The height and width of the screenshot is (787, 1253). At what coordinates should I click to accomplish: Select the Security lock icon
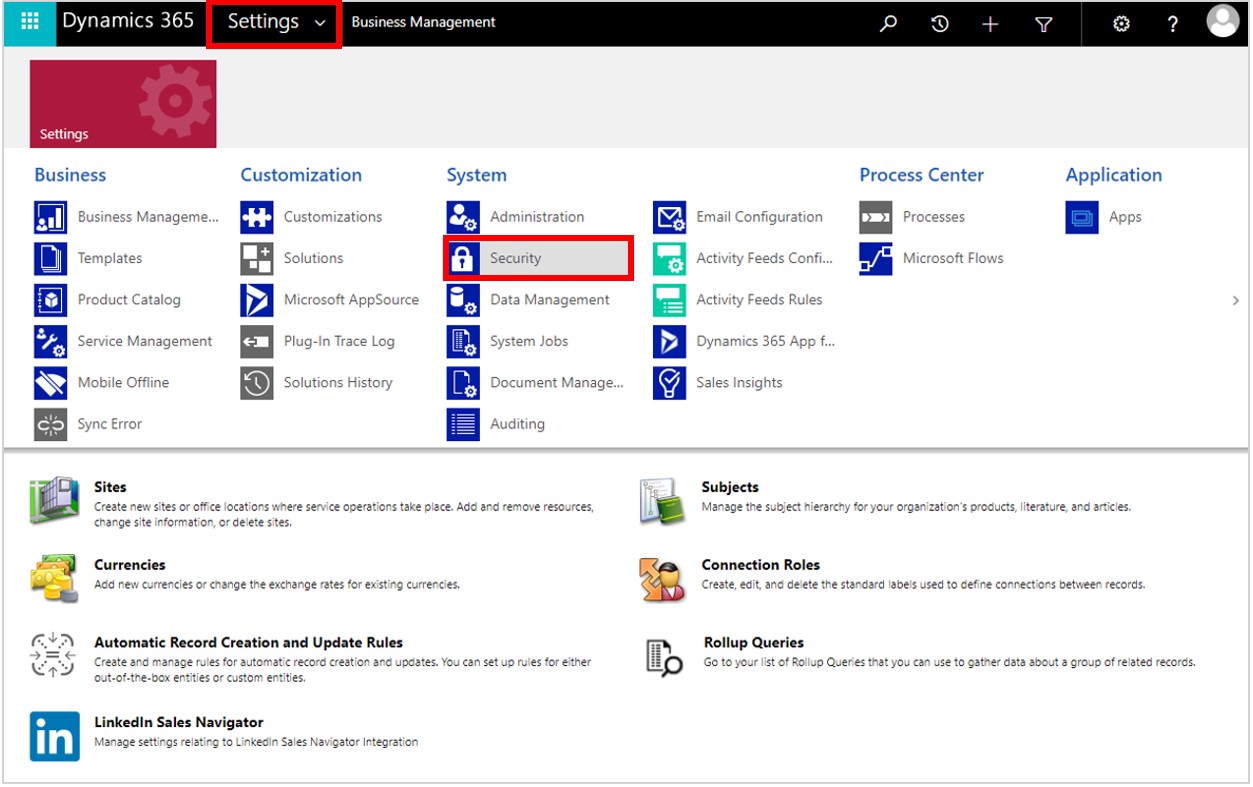463,258
